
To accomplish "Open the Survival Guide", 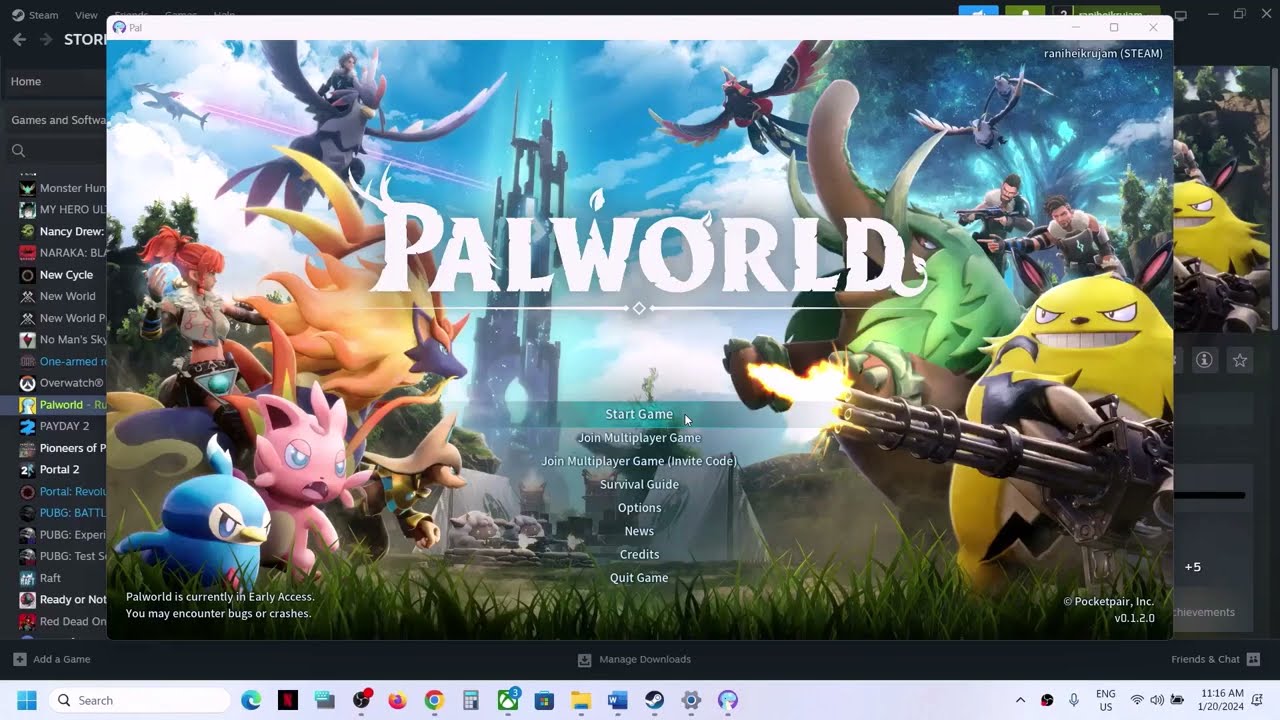I will coord(639,484).
